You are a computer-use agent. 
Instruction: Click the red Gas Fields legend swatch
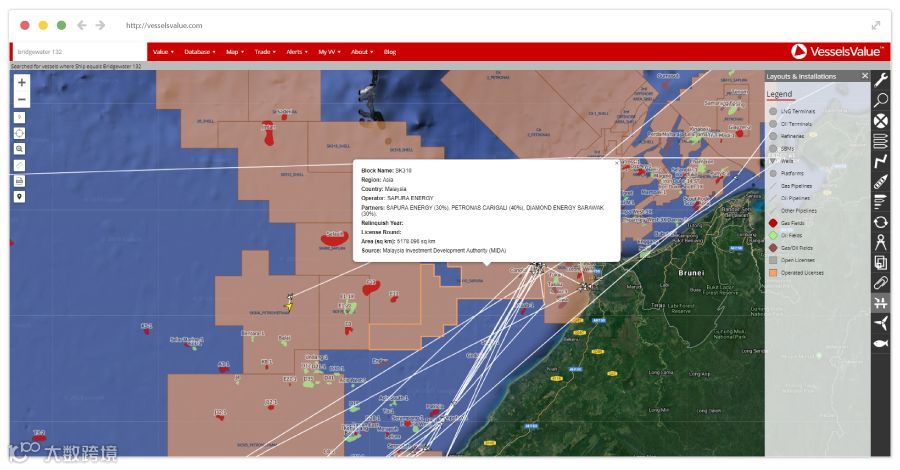[773, 223]
